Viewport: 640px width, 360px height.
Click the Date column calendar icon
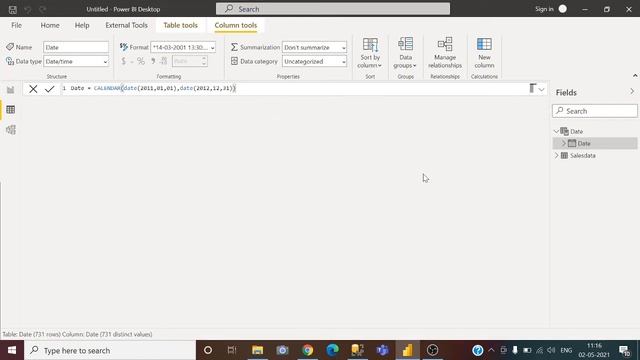572,143
